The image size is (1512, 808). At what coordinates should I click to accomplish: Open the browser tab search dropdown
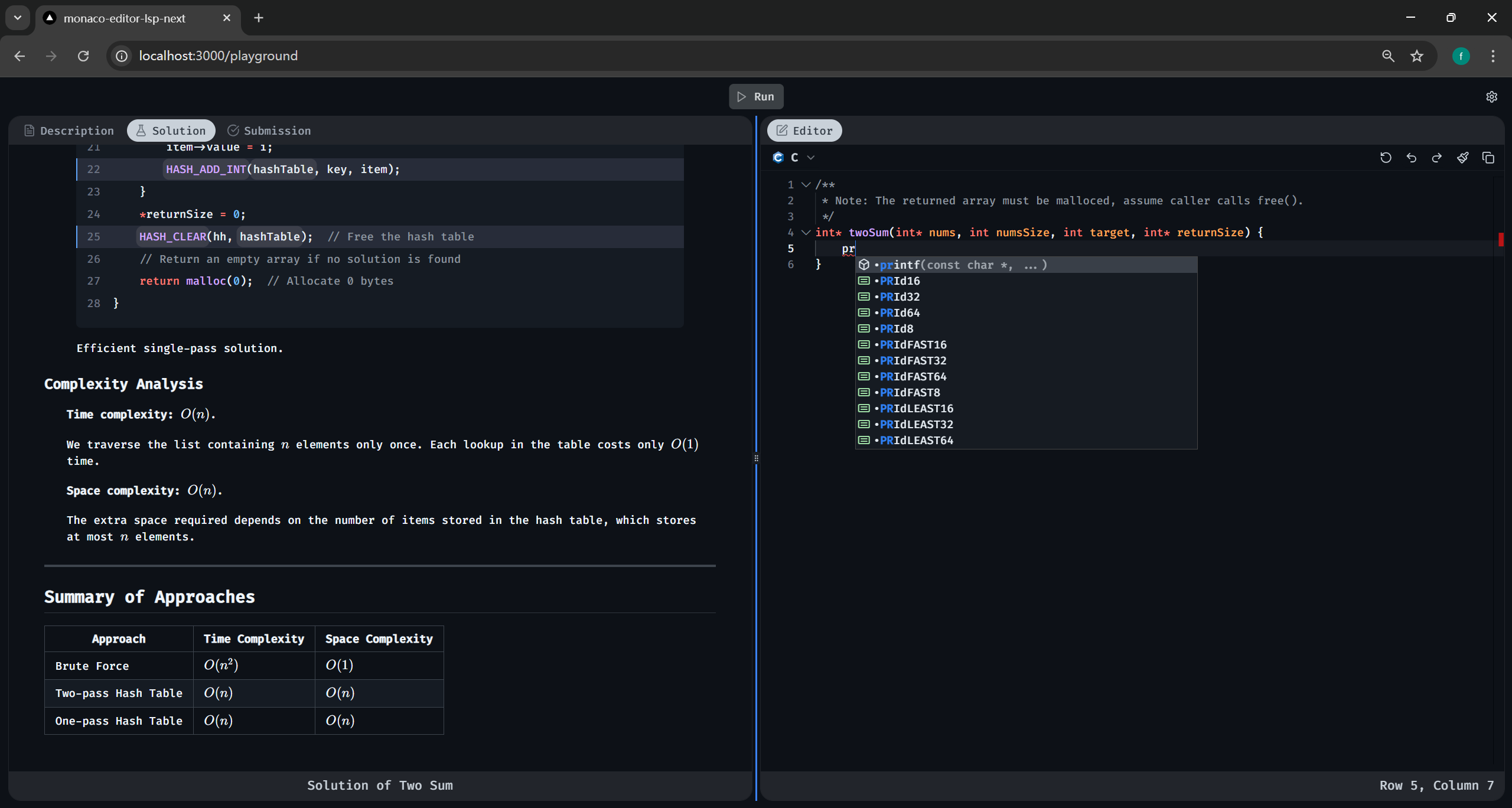tap(18, 18)
